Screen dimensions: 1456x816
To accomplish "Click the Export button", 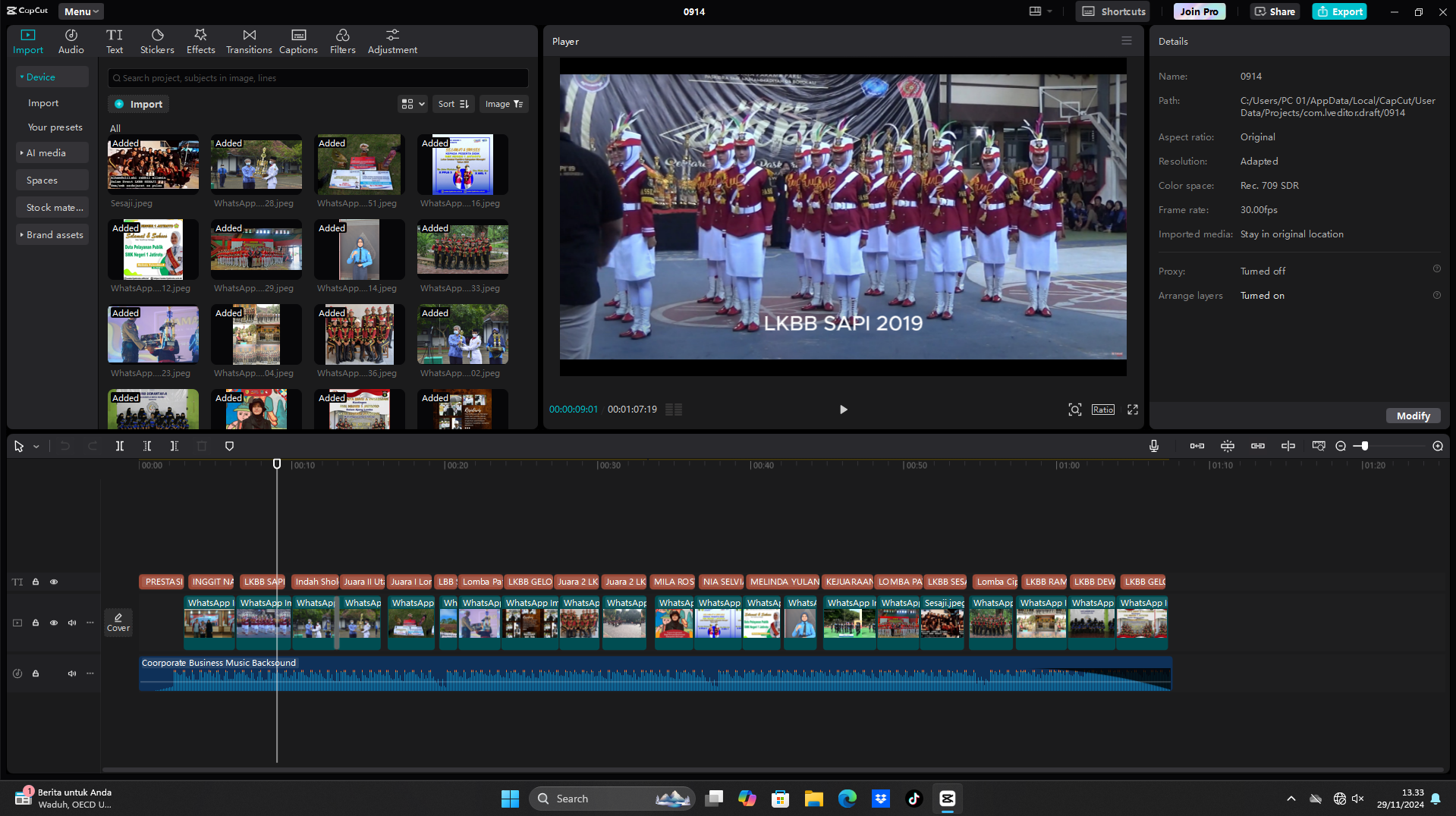I will pos(1339,11).
